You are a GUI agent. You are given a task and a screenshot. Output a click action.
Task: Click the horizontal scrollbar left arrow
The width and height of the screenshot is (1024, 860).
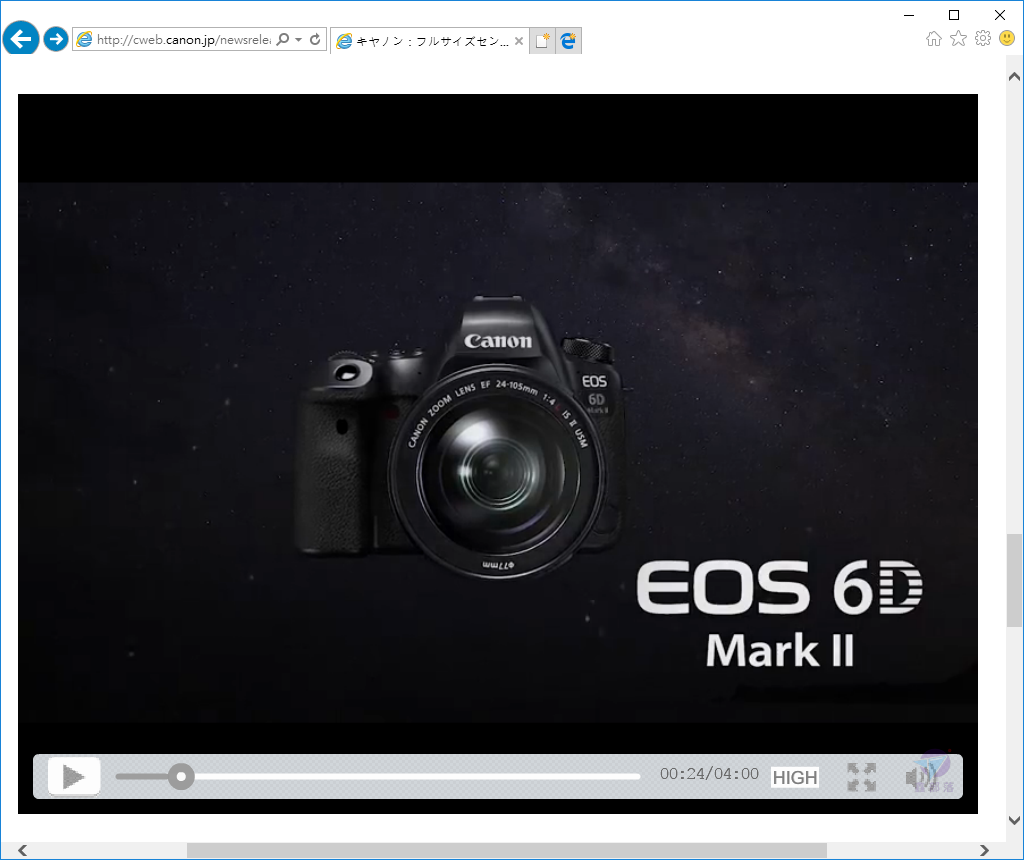pos(23,850)
